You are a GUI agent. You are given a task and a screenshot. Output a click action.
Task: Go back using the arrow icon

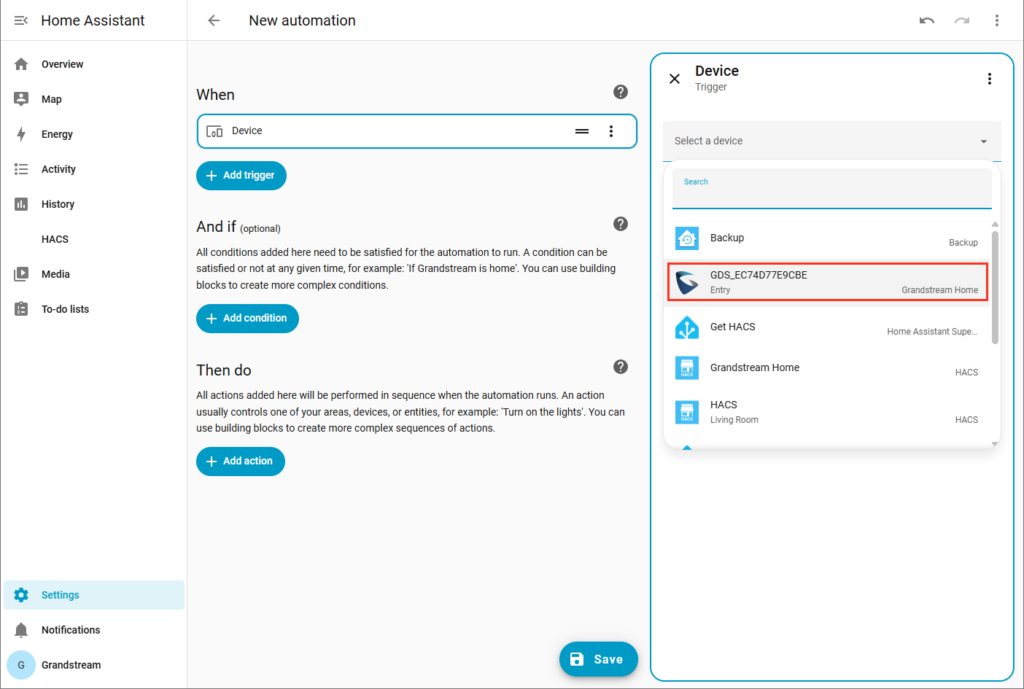[x=214, y=20]
